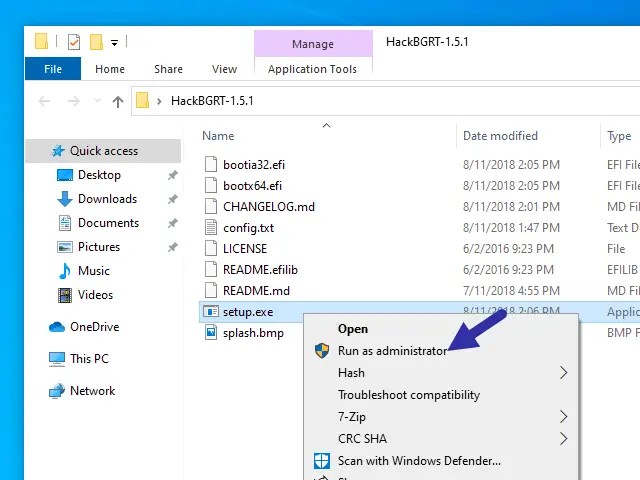640x480 pixels.
Task: Select the bootia32.efi file
Action: (x=254, y=164)
